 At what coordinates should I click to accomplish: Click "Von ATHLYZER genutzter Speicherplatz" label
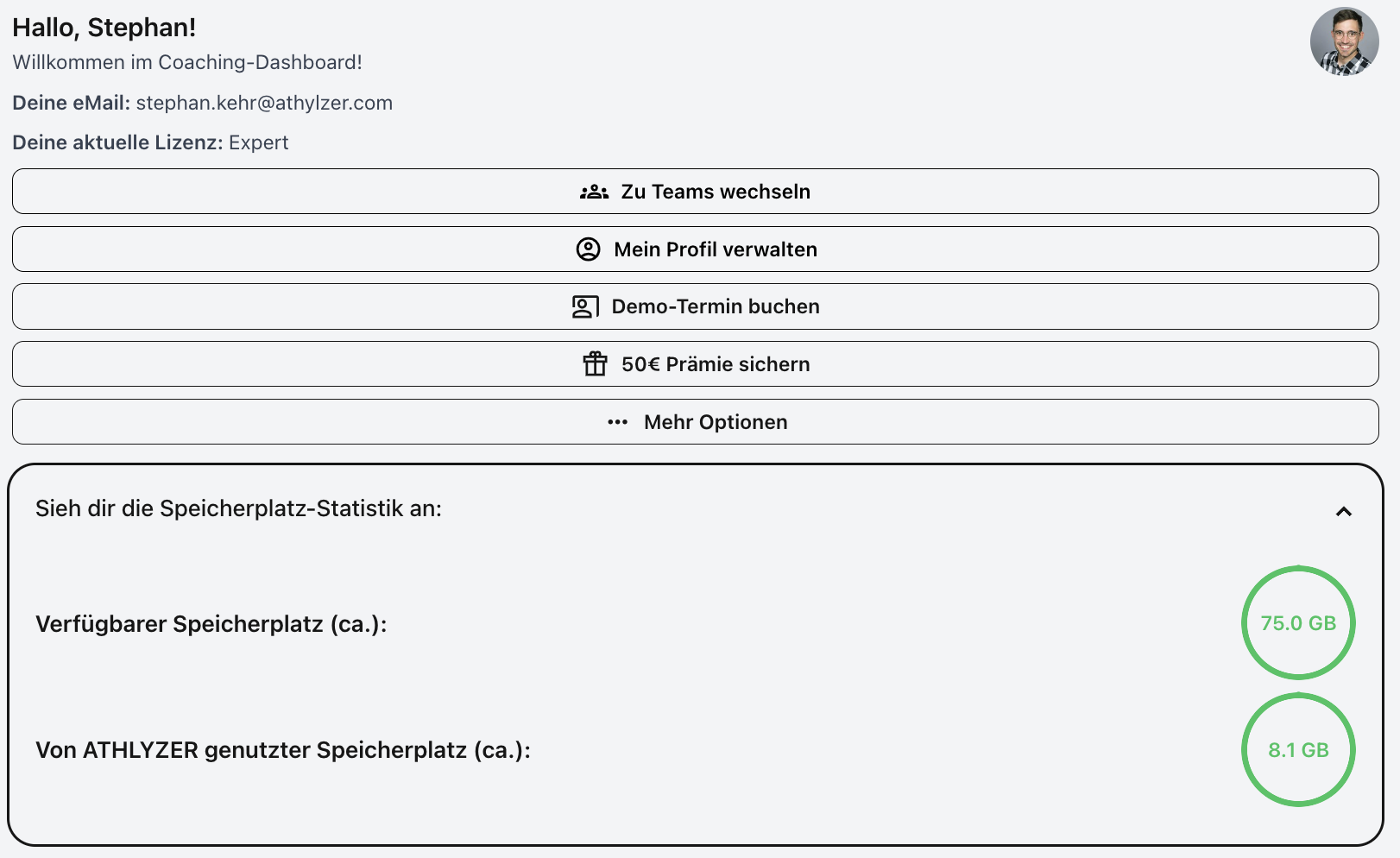pos(282,750)
